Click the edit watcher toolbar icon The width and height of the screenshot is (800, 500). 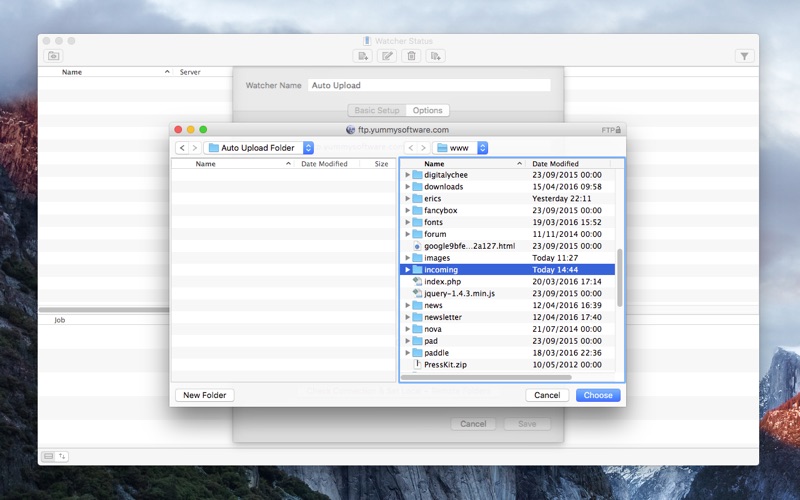coord(387,56)
